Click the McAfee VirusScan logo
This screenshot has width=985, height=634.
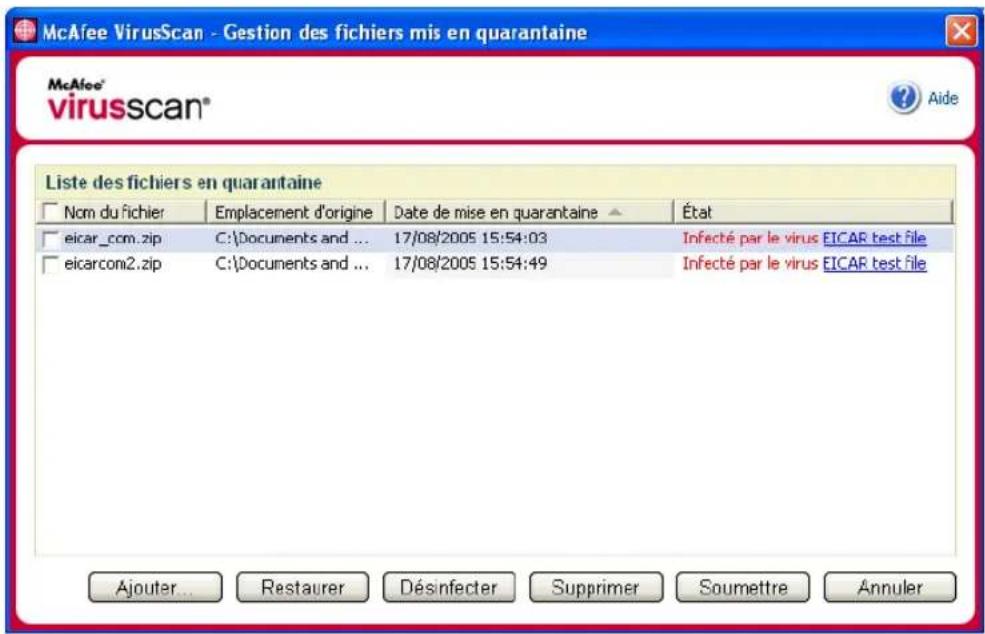point(129,99)
